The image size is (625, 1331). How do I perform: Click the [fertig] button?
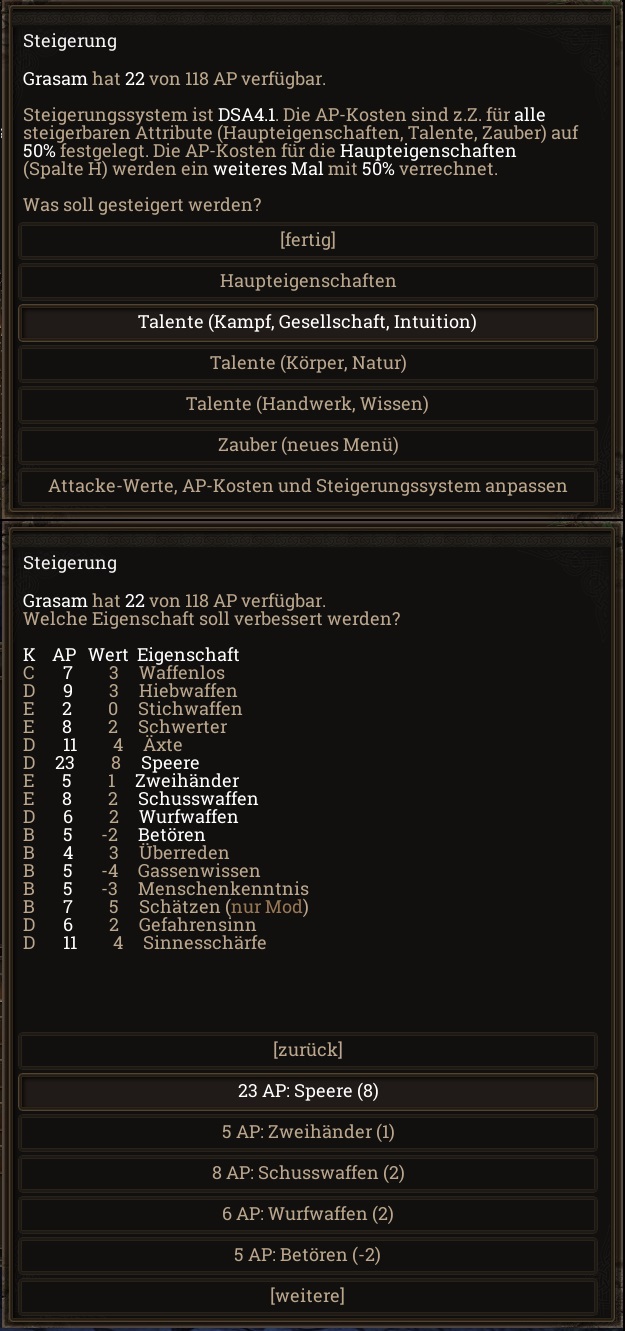click(308, 240)
